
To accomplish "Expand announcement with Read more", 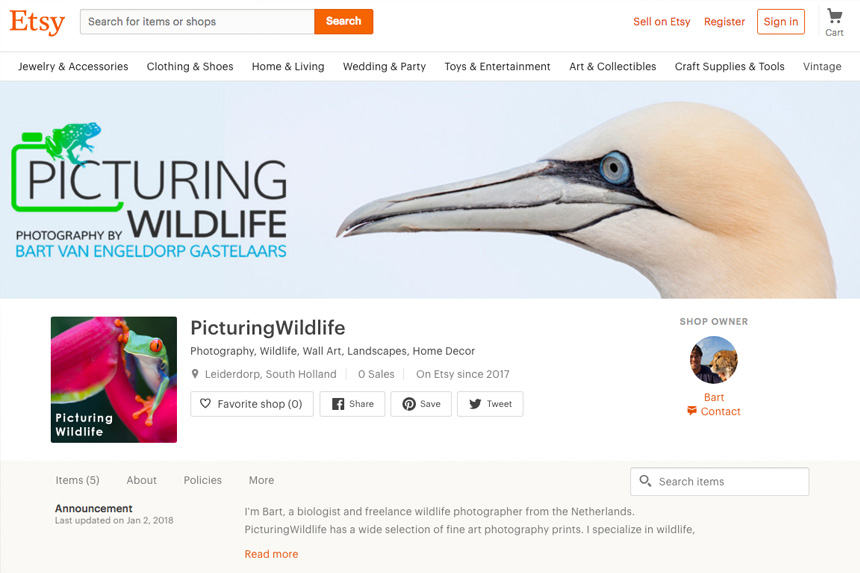I will (271, 554).
